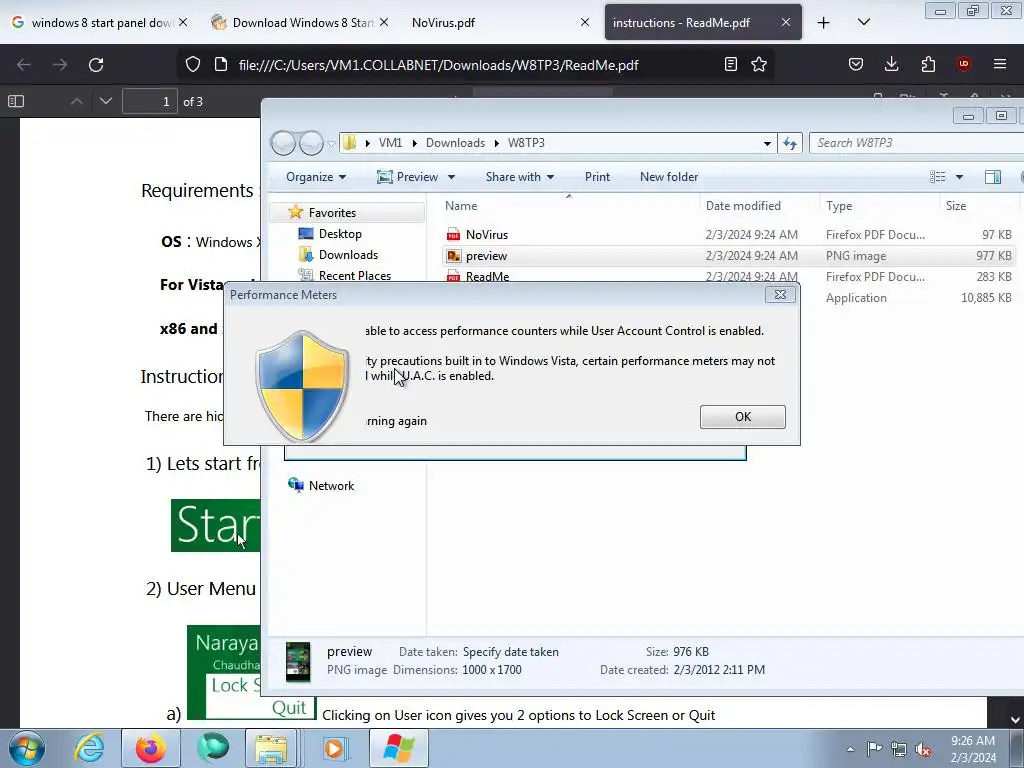Click the Search W8TP3 box
1024x768 pixels.
(916, 143)
